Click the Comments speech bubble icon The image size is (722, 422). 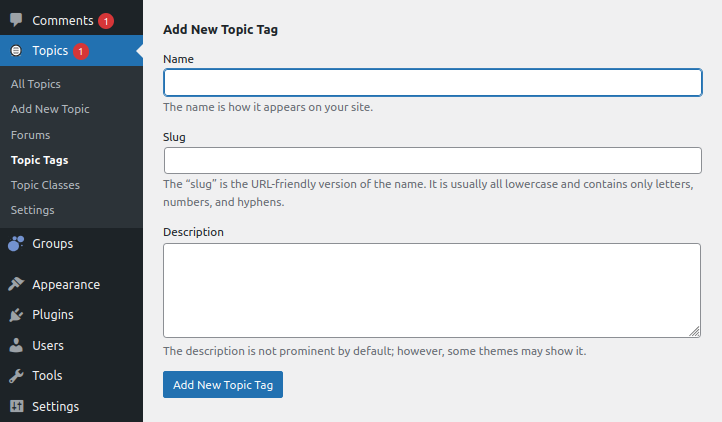click(16, 20)
